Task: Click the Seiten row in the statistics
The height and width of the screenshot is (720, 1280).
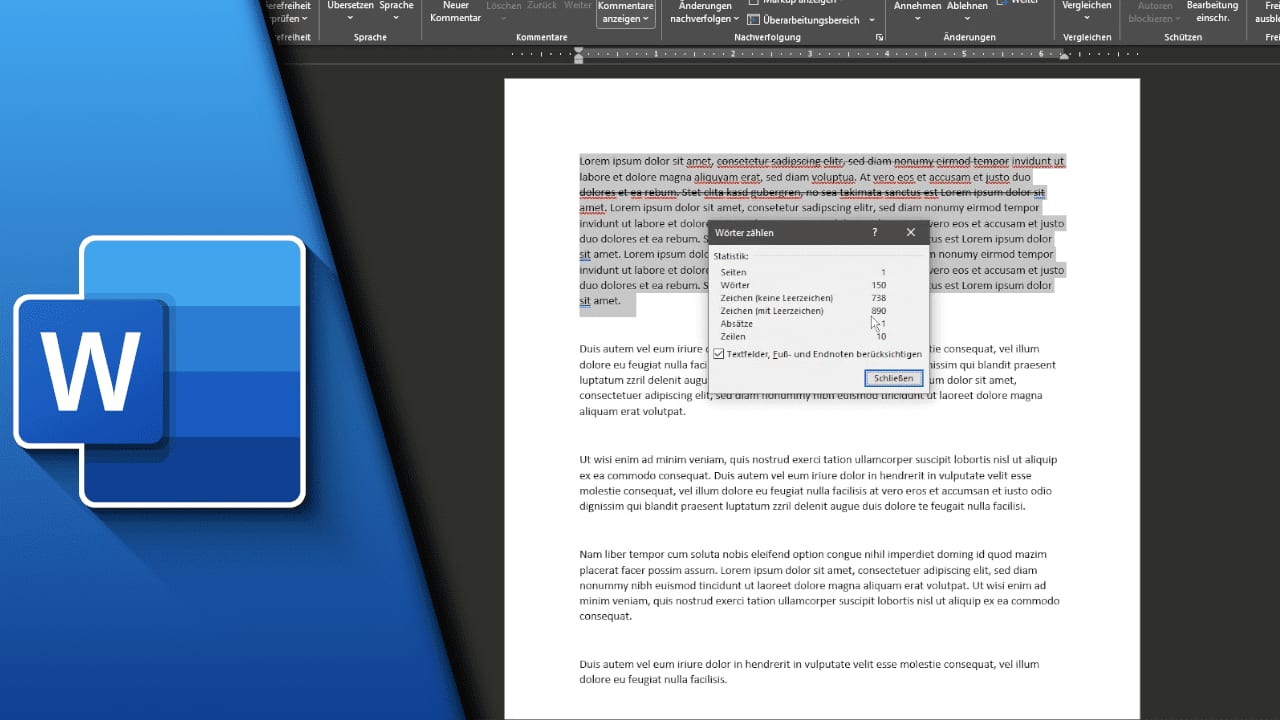Action: tap(803, 272)
